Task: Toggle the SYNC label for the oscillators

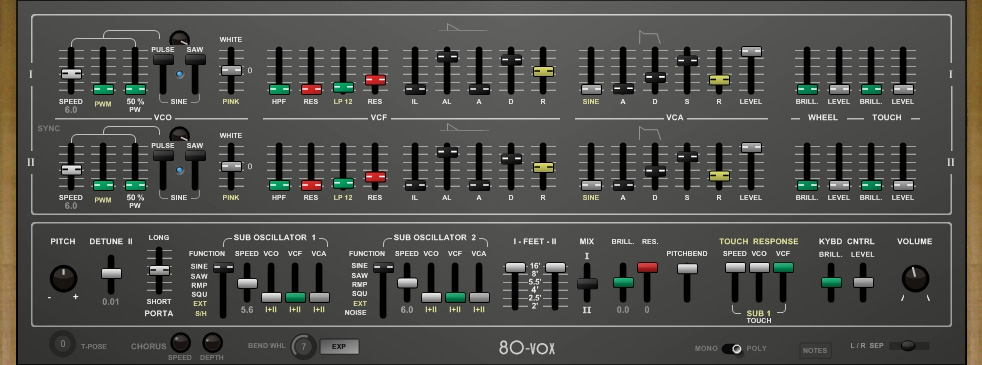Action: pos(49,128)
